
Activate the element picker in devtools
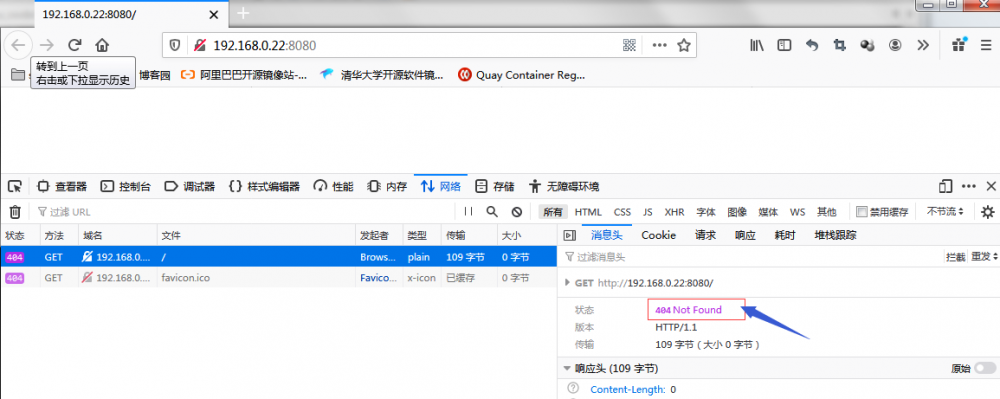click(x=15, y=186)
